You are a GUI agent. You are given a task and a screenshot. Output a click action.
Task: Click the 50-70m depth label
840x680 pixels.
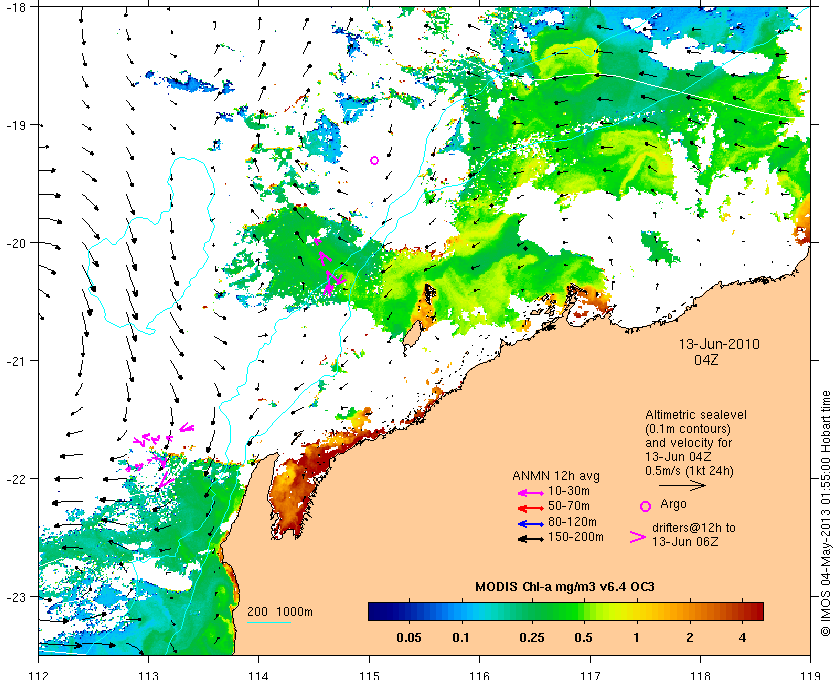pyautogui.click(x=569, y=506)
